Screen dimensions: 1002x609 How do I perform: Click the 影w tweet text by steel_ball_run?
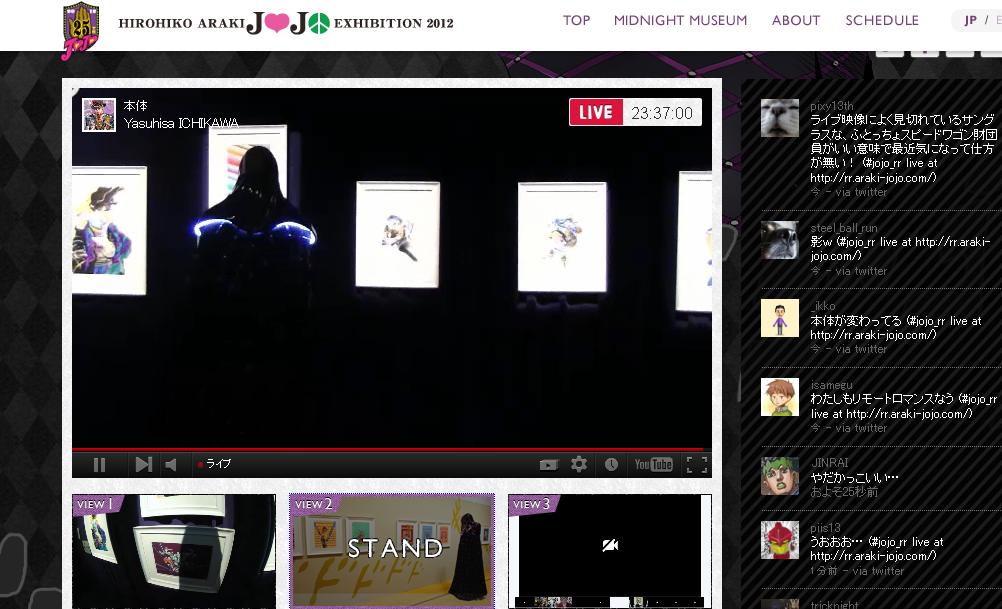pyautogui.click(x=900, y=249)
